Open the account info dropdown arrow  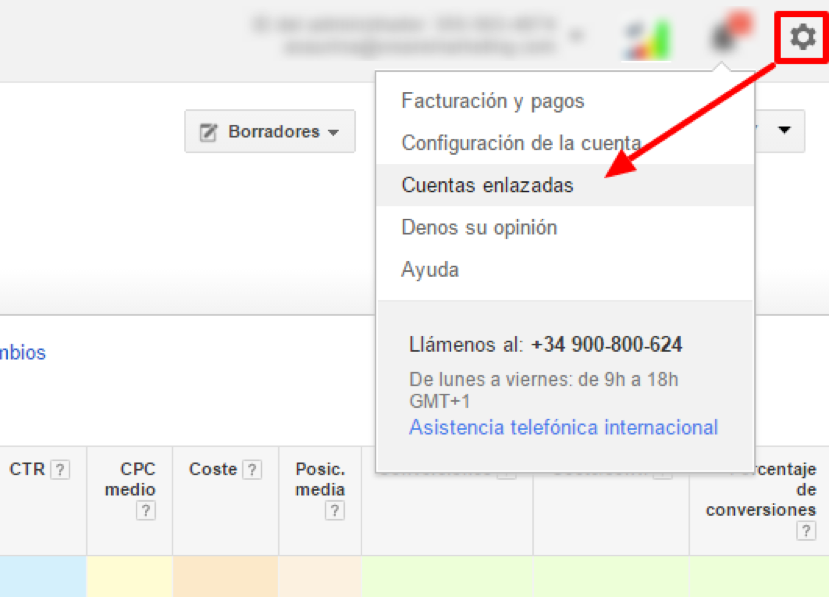tap(576, 32)
